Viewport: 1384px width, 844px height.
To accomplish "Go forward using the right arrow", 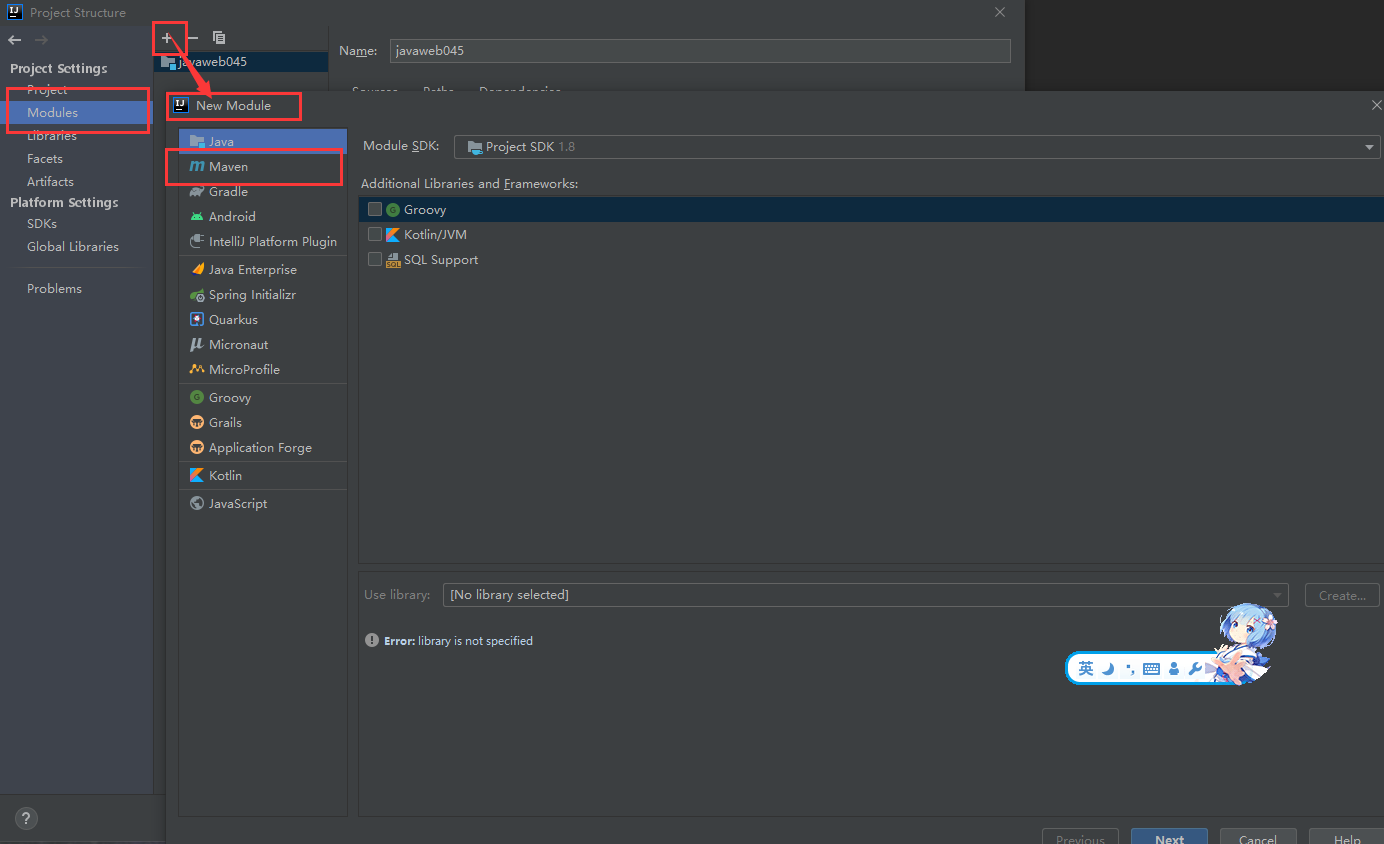I will (x=41, y=40).
